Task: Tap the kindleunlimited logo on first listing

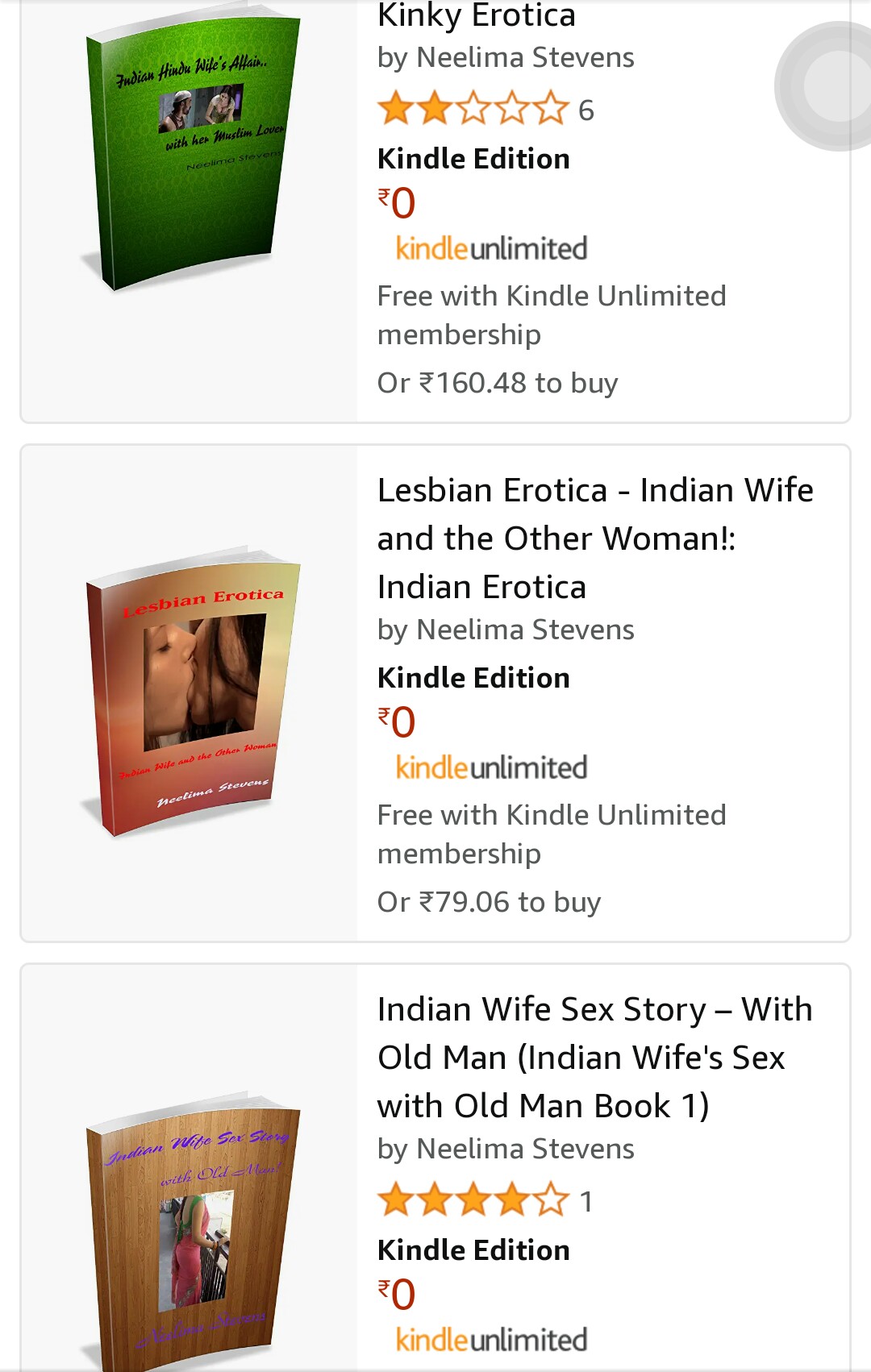Action: 491,248
